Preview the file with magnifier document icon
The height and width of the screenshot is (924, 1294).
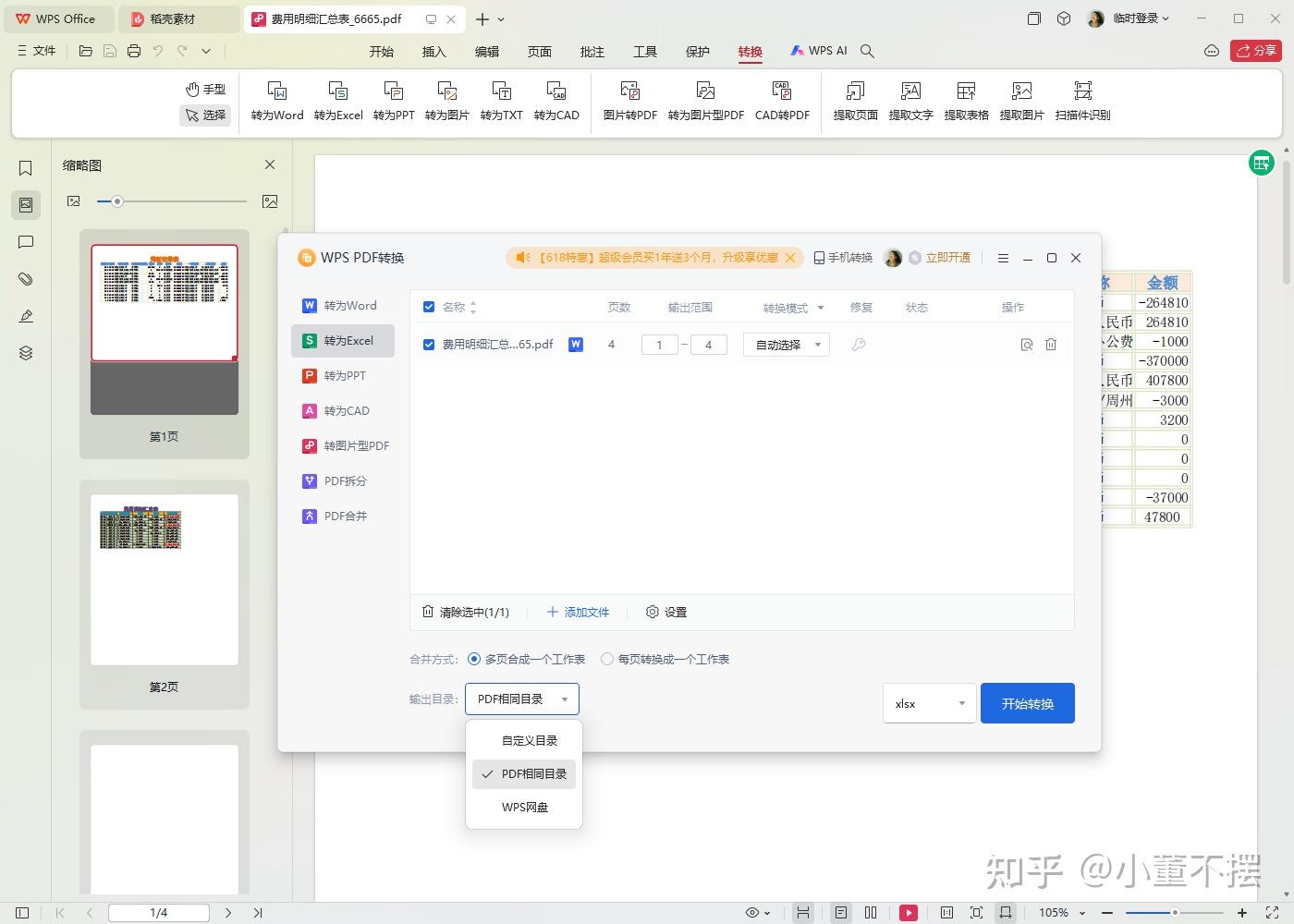pos(1027,345)
